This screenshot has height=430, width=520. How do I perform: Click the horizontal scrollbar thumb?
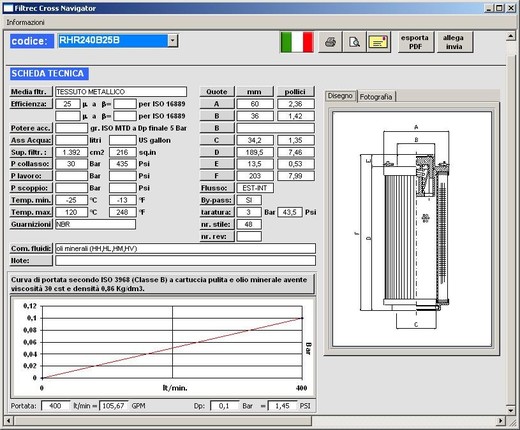(162, 421)
